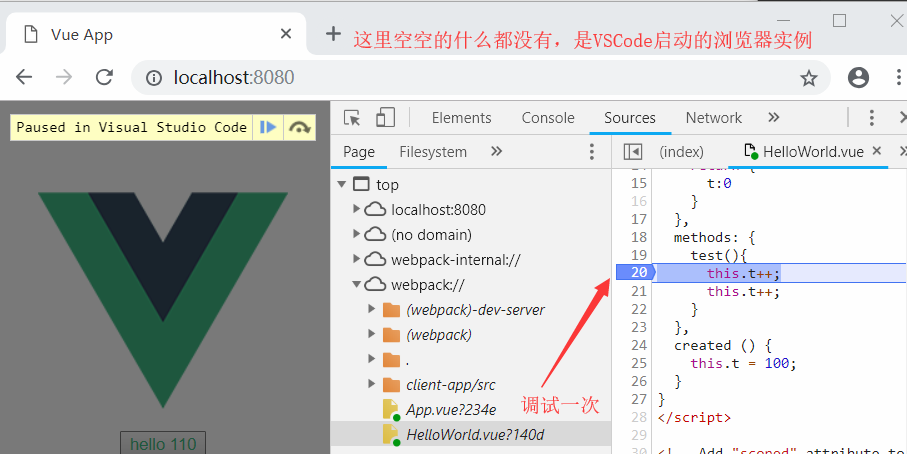Click the webpack:// cloud icon

tap(375, 285)
